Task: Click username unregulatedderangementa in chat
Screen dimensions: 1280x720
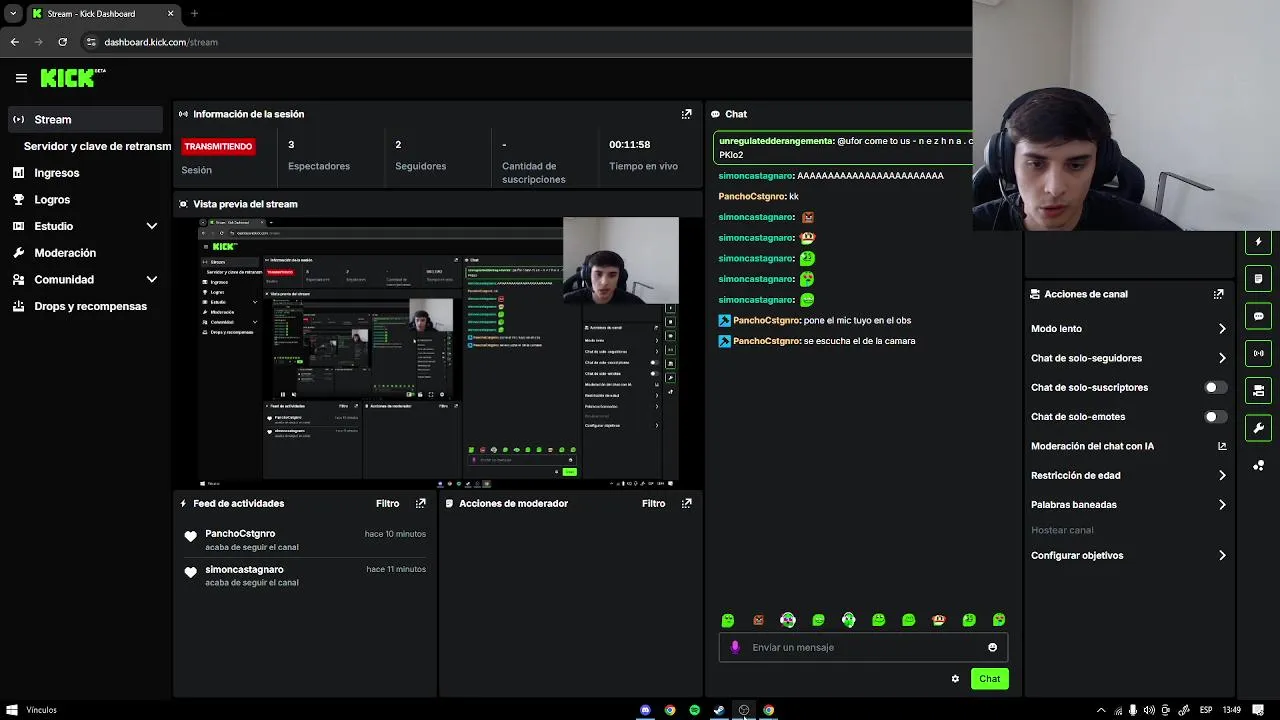Action: coord(776,141)
